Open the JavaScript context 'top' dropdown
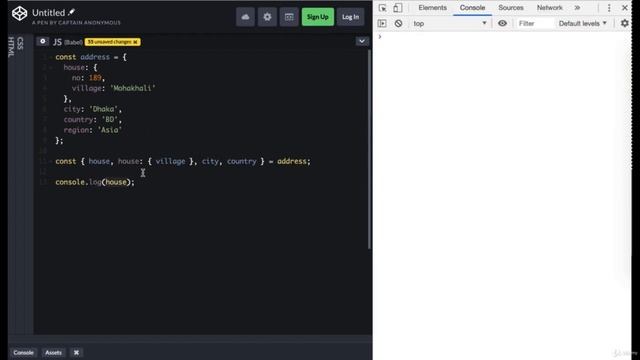640x360 pixels. coord(450,24)
